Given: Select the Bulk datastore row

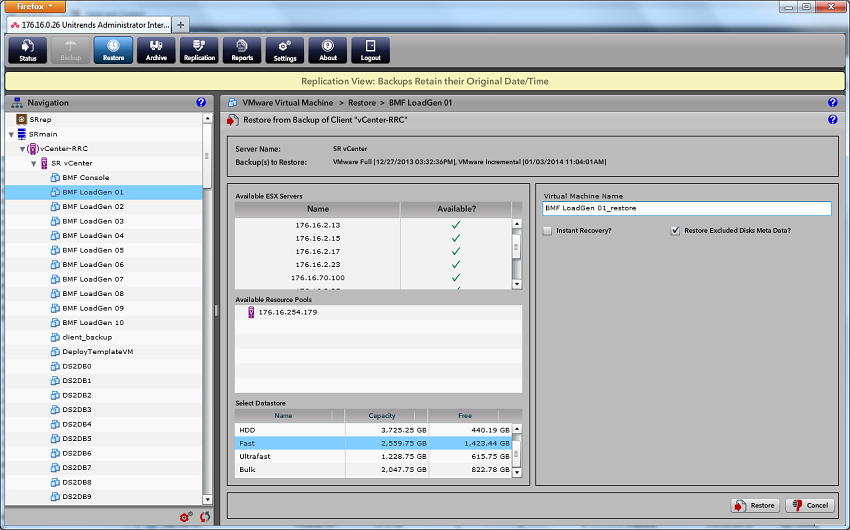Looking at the screenshot, I should pos(374,469).
